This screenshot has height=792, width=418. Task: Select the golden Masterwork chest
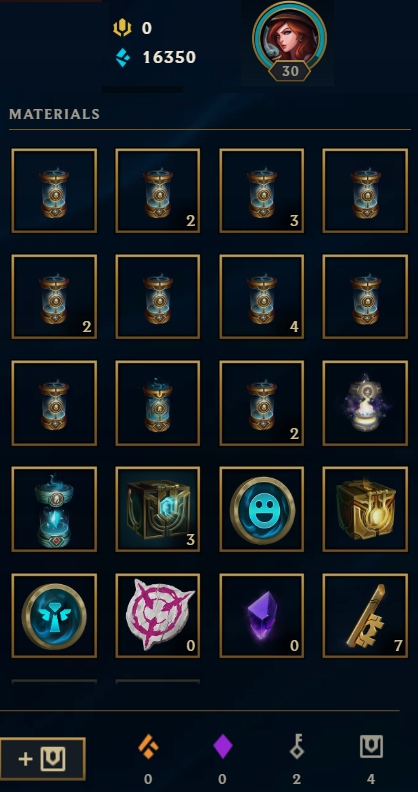[x=365, y=509]
